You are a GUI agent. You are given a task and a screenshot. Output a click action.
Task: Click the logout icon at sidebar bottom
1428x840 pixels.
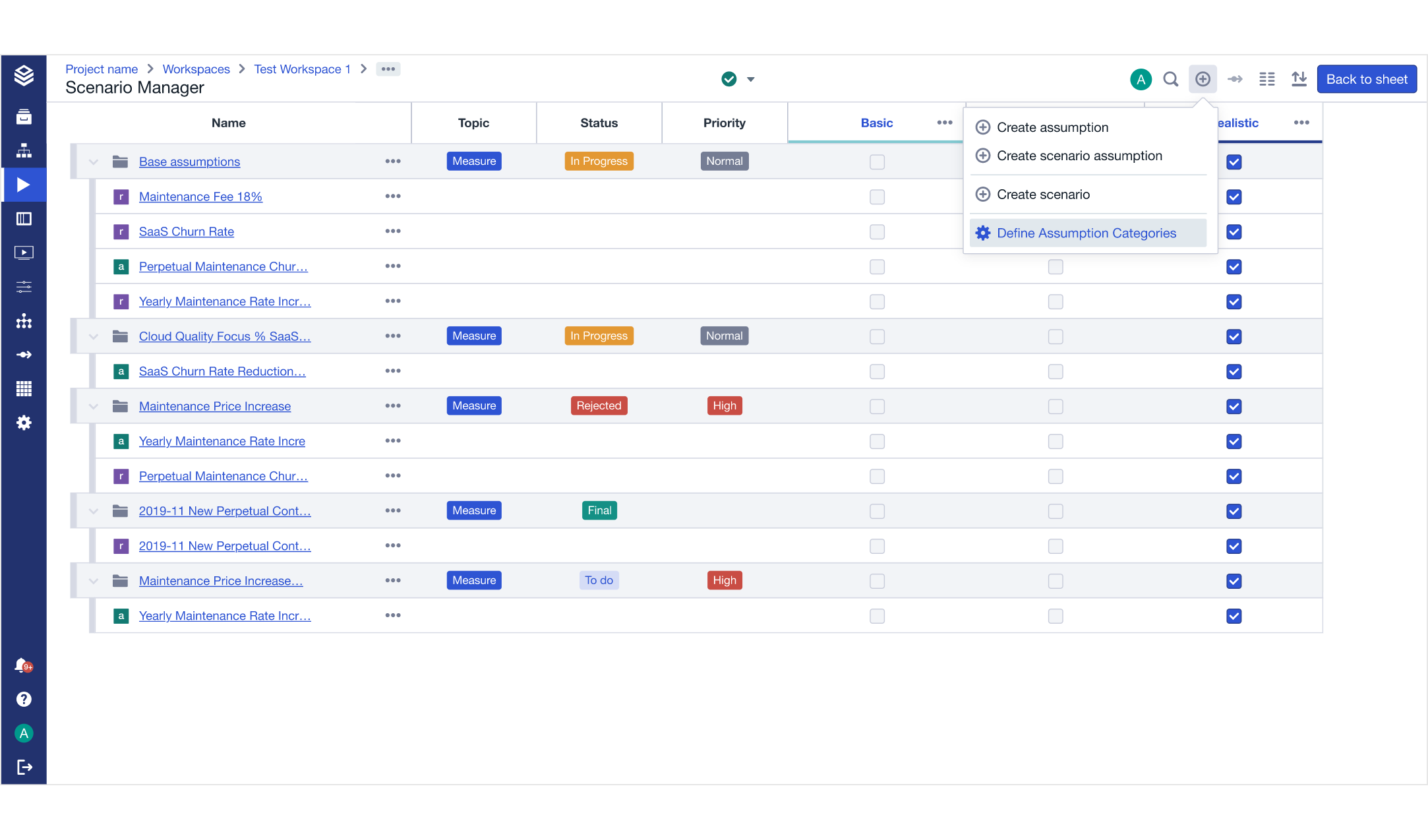coord(24,767)
